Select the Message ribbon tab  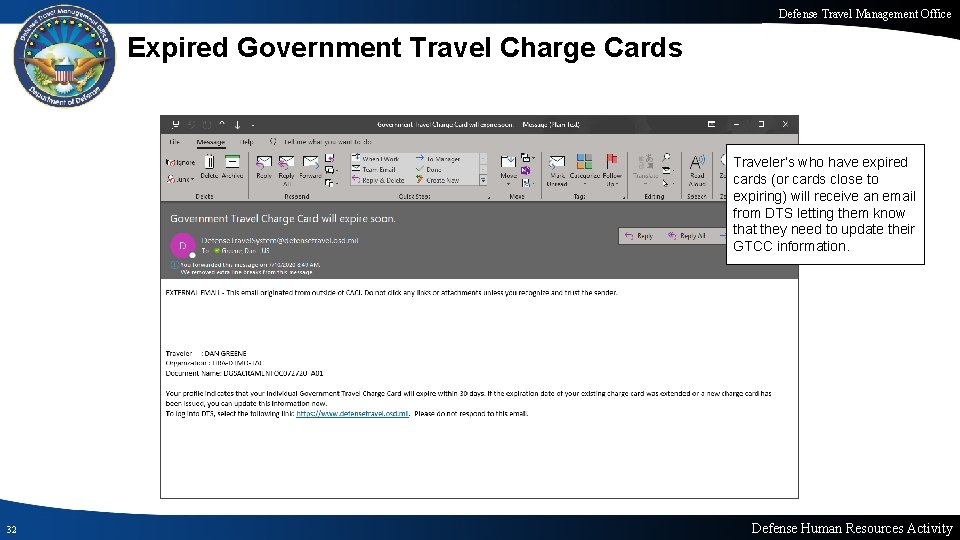point(211,141)
